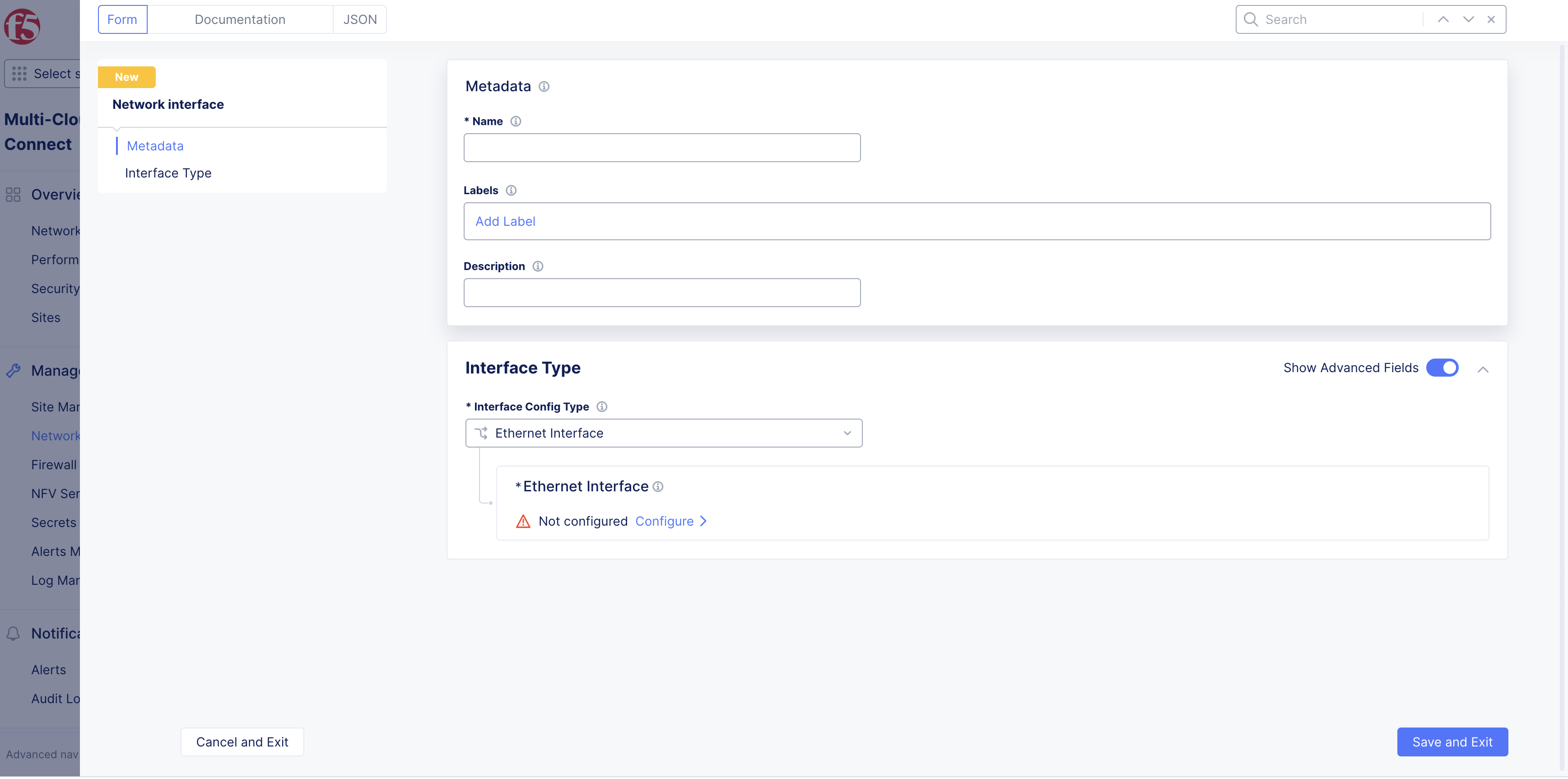Show info for Ethernet Interface heading

pyautogui.click(x=658, y=487)
